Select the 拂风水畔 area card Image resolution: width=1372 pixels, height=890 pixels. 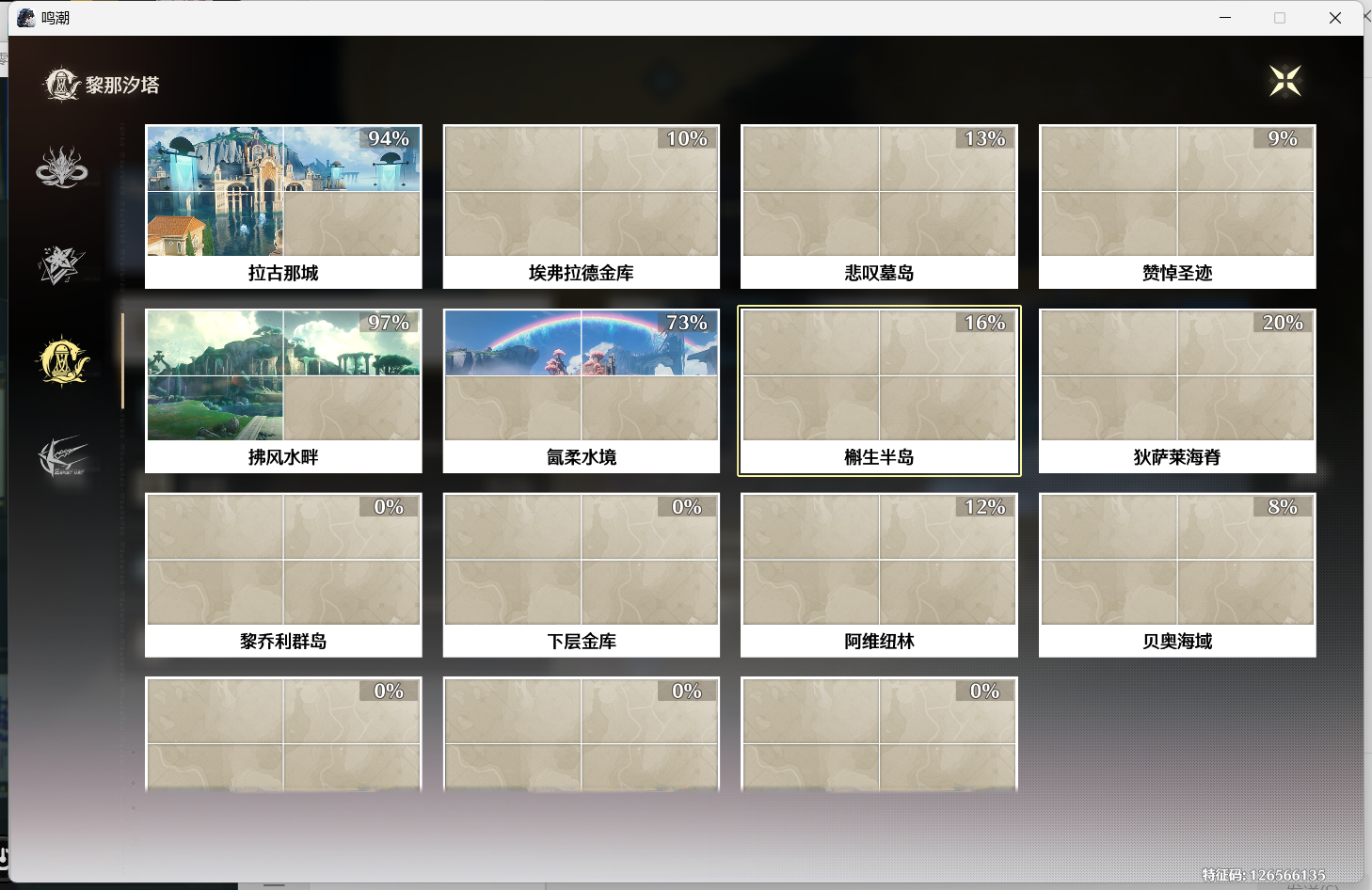283,390
